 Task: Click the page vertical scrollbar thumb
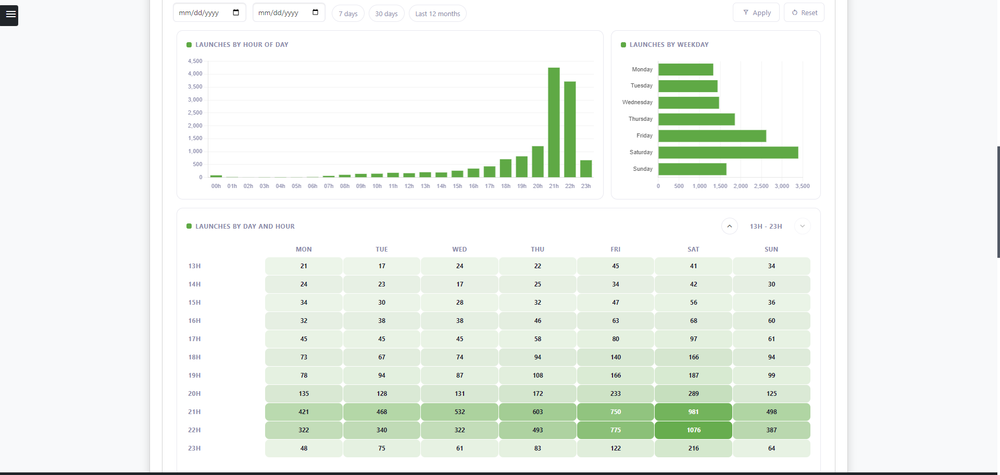[998, 201]
